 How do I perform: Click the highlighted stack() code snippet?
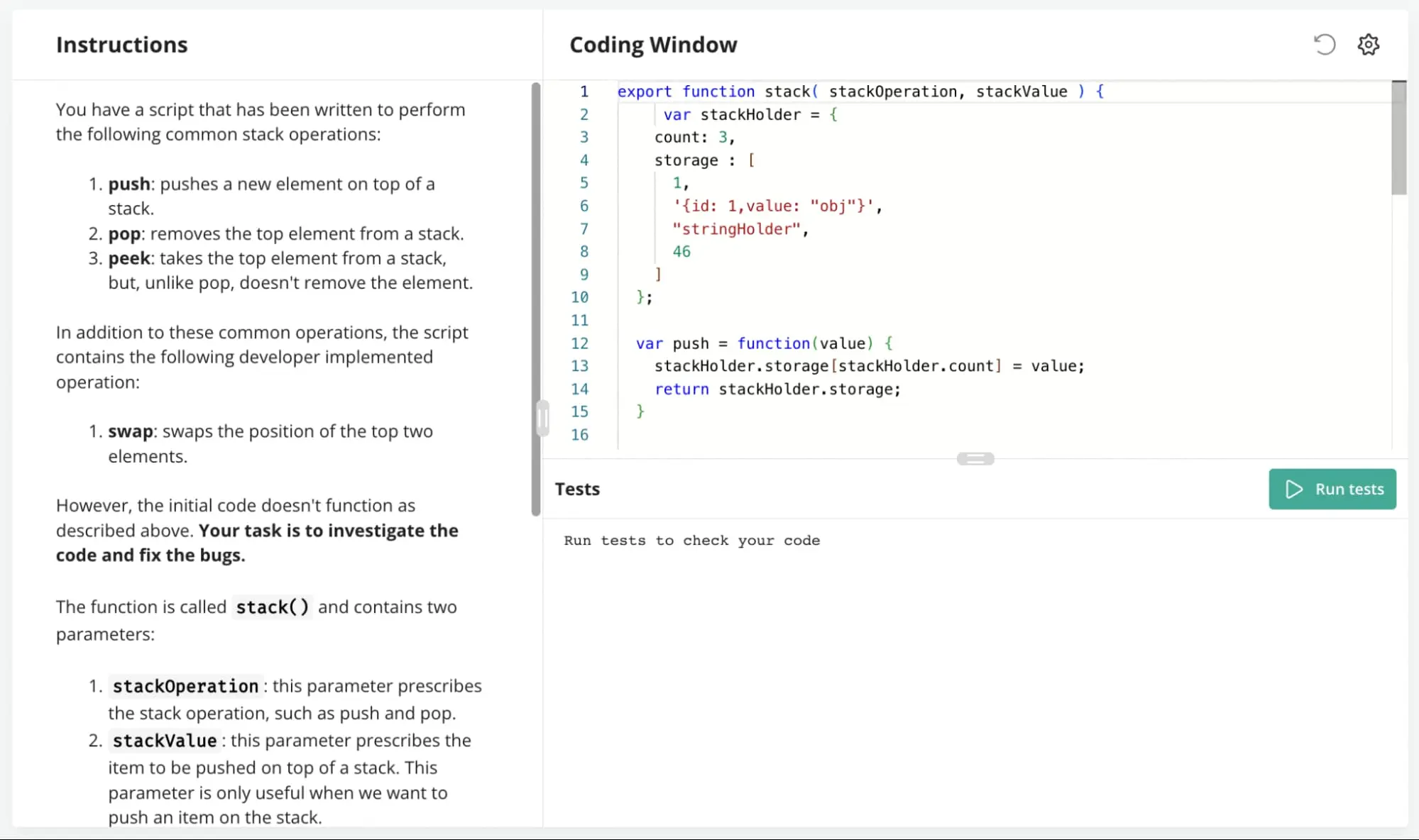pos(273,607)
